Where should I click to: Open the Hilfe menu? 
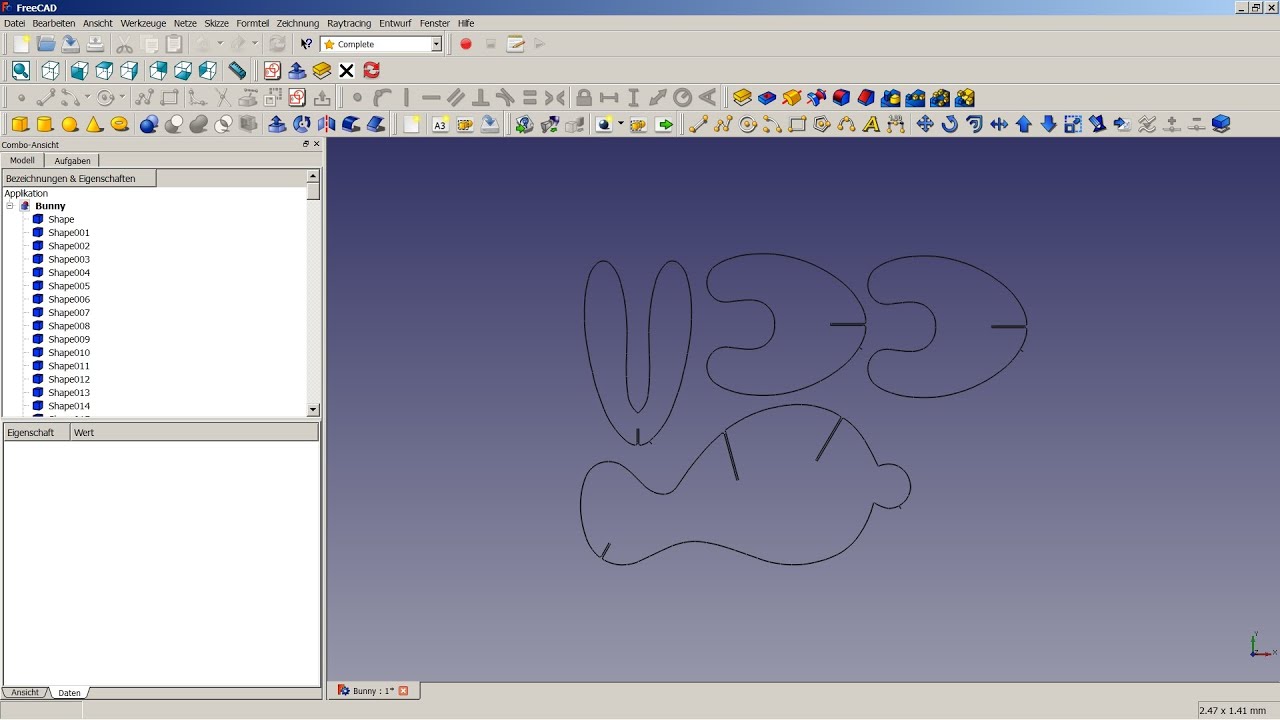click(x=466, y=23)
